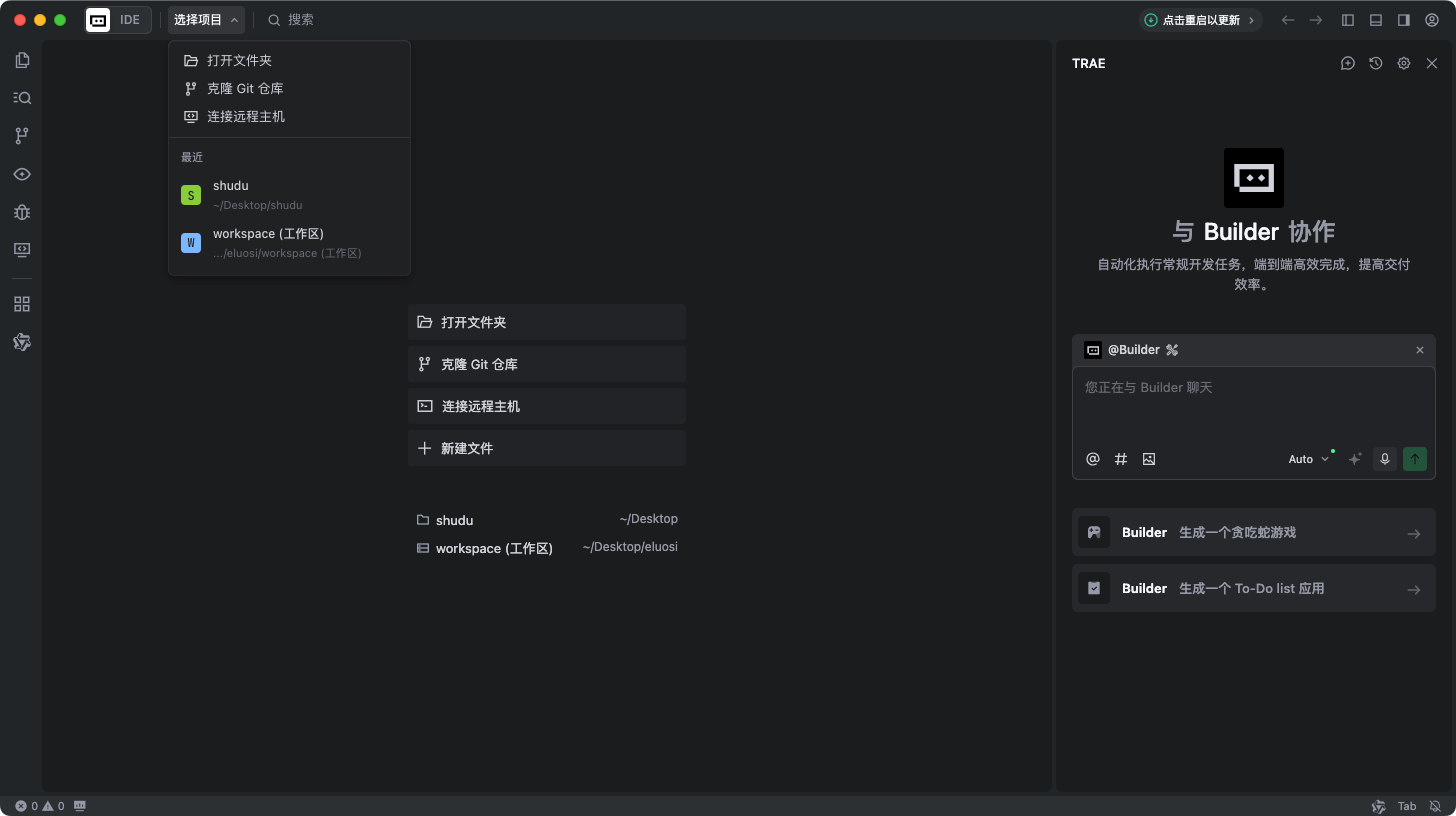Click the AI icon at sidebar bottom

22,342
